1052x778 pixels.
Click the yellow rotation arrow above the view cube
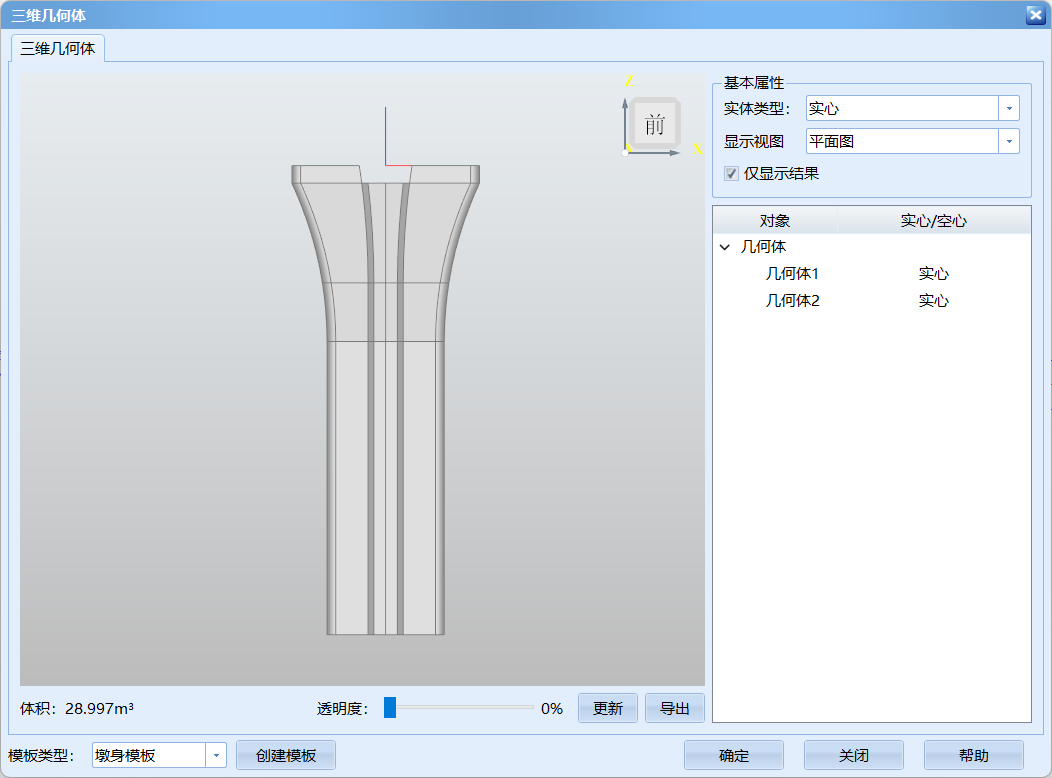click(x=629, y=82)
